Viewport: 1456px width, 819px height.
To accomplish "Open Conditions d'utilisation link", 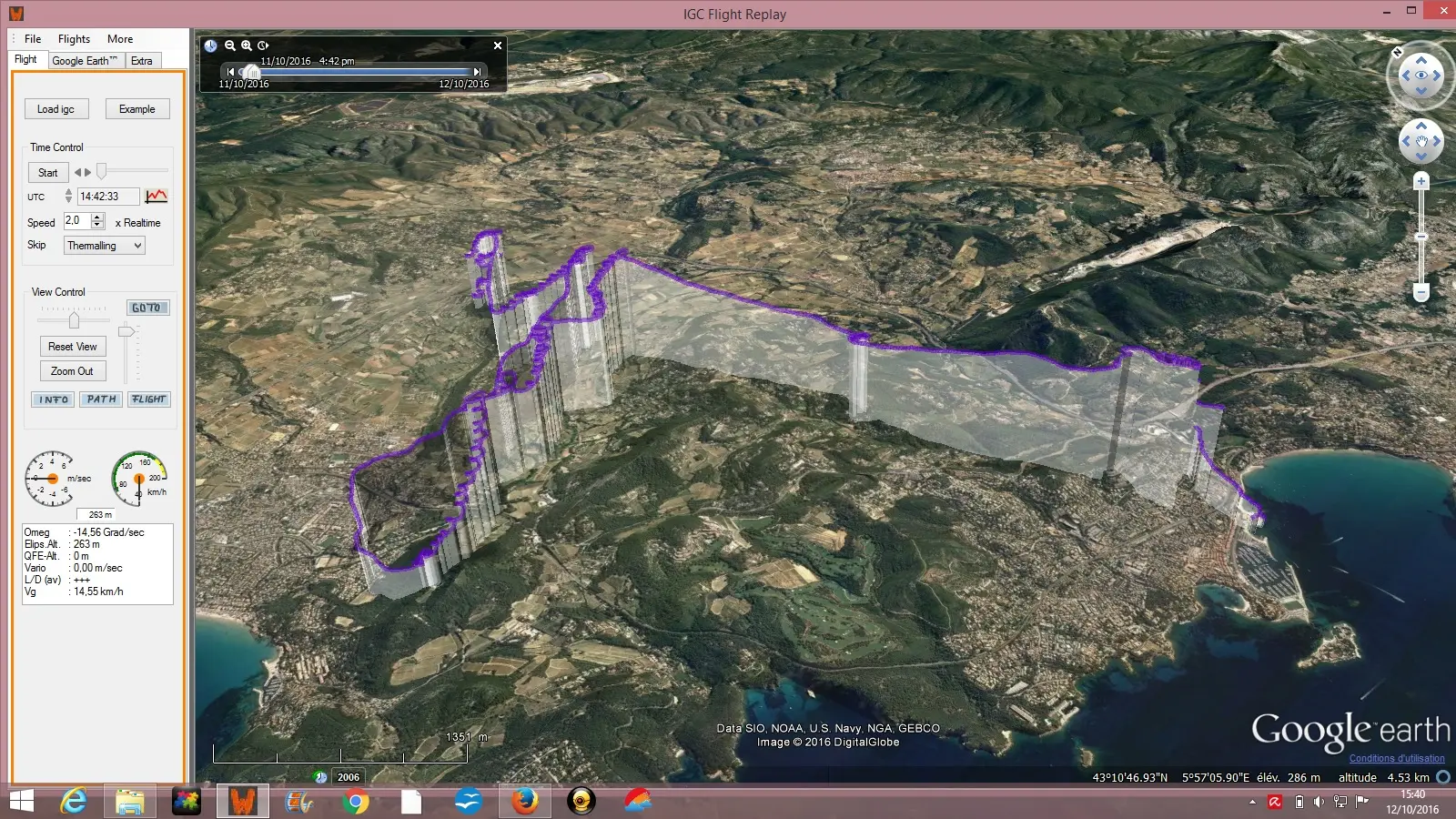I will (1397, 758).
